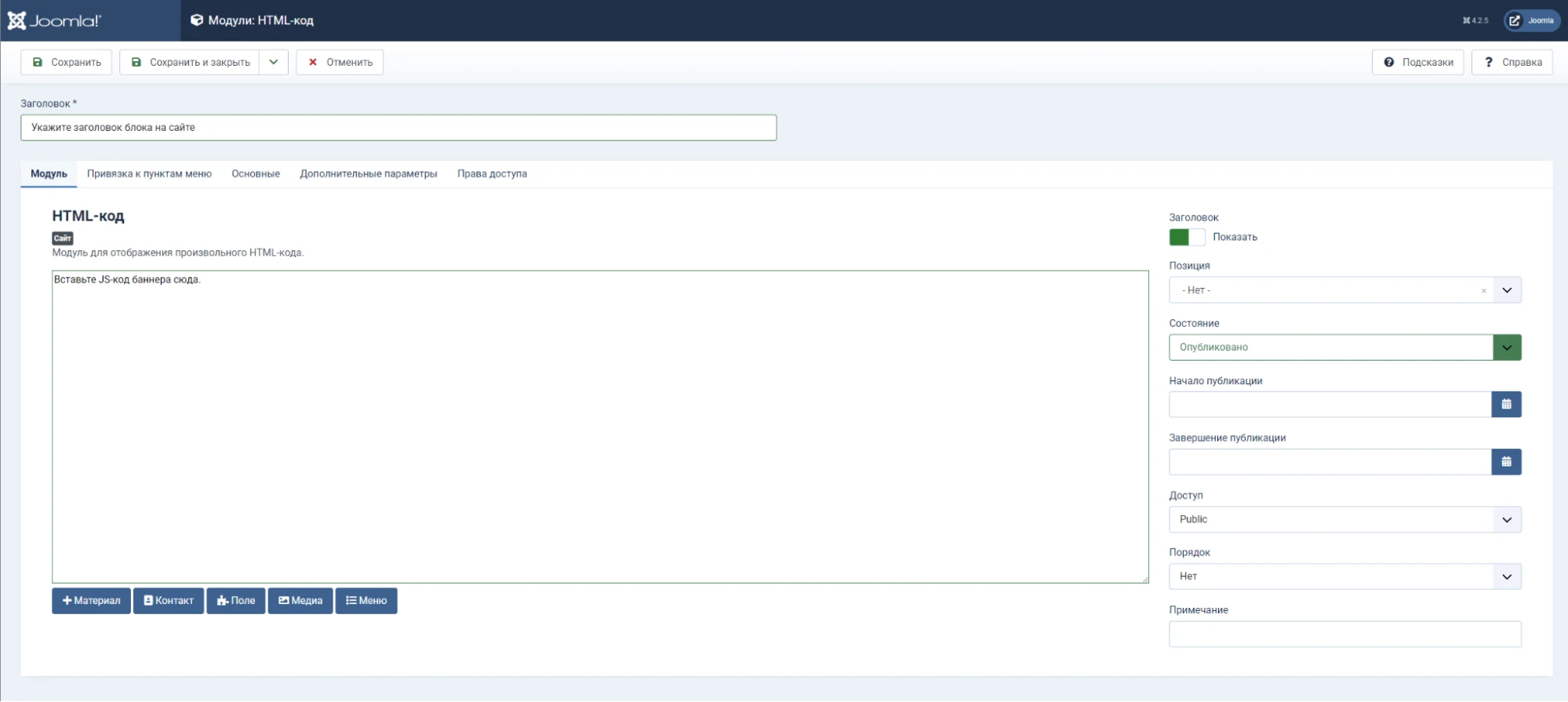This screenshot has height=702, width=1568.
Task: Clear the Позиция selection with x icon
Action: point(1483,291)
